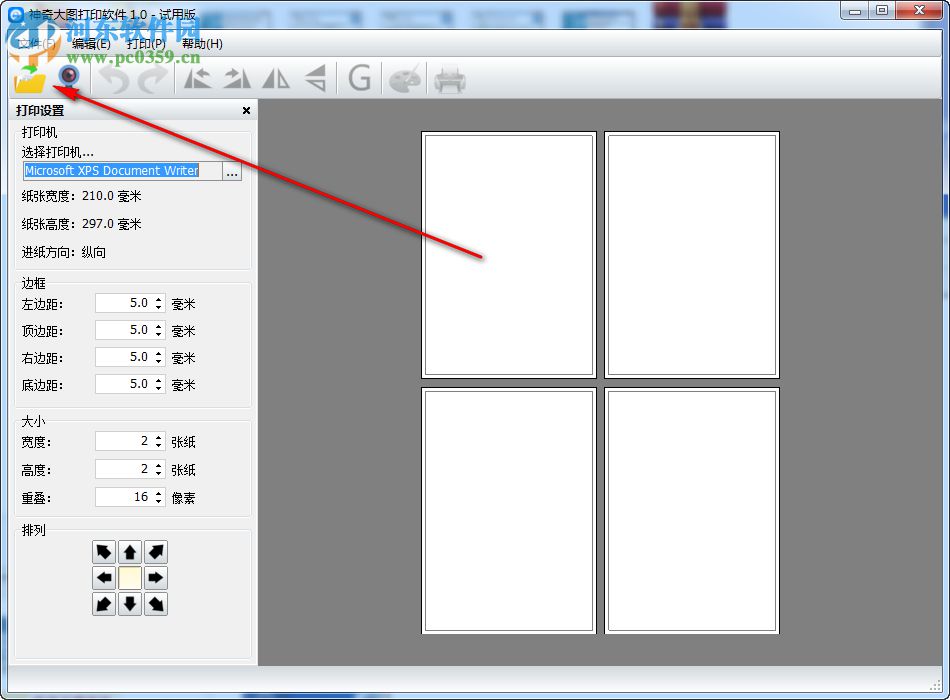
Task: Align image to top-left arrow
Action: pos(104,552)
